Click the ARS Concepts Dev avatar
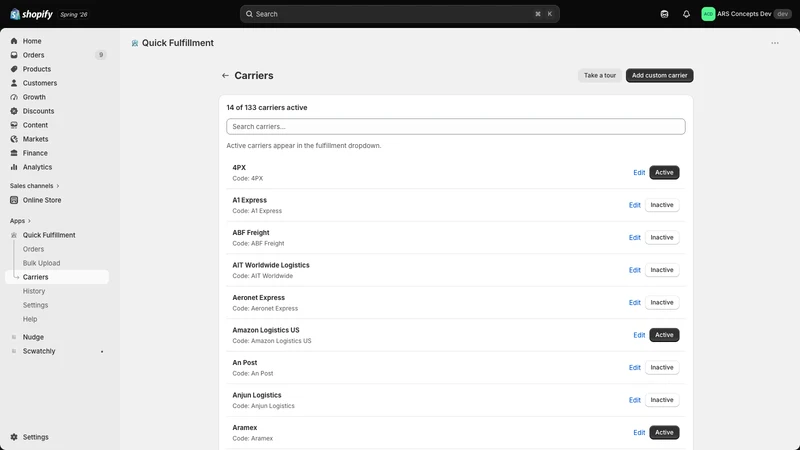The width and height of the screenshot is (800, 450). pos(708,14)
